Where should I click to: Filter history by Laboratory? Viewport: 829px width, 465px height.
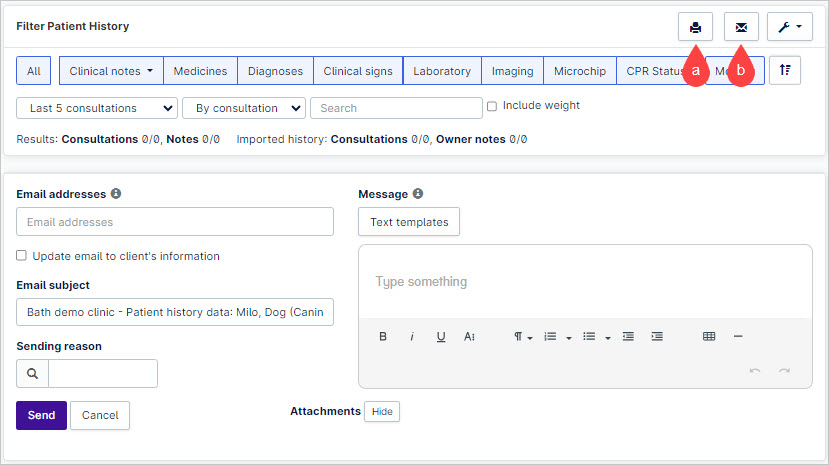(442, 71)
